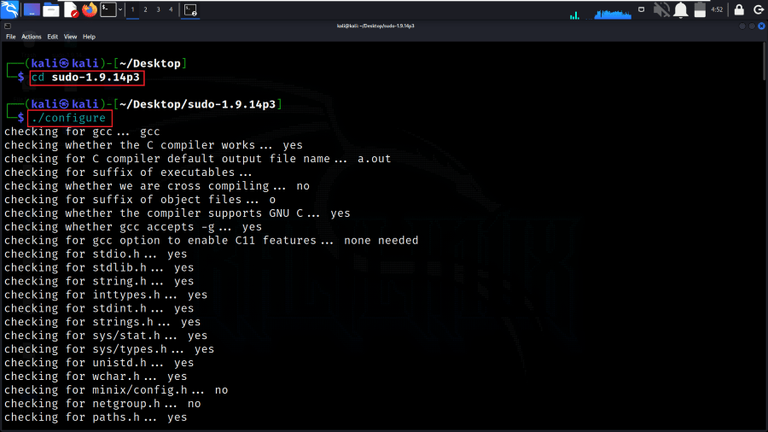Click the 4:52 clock
This screenshot has height=432, width=768.
tap(717, 9)
